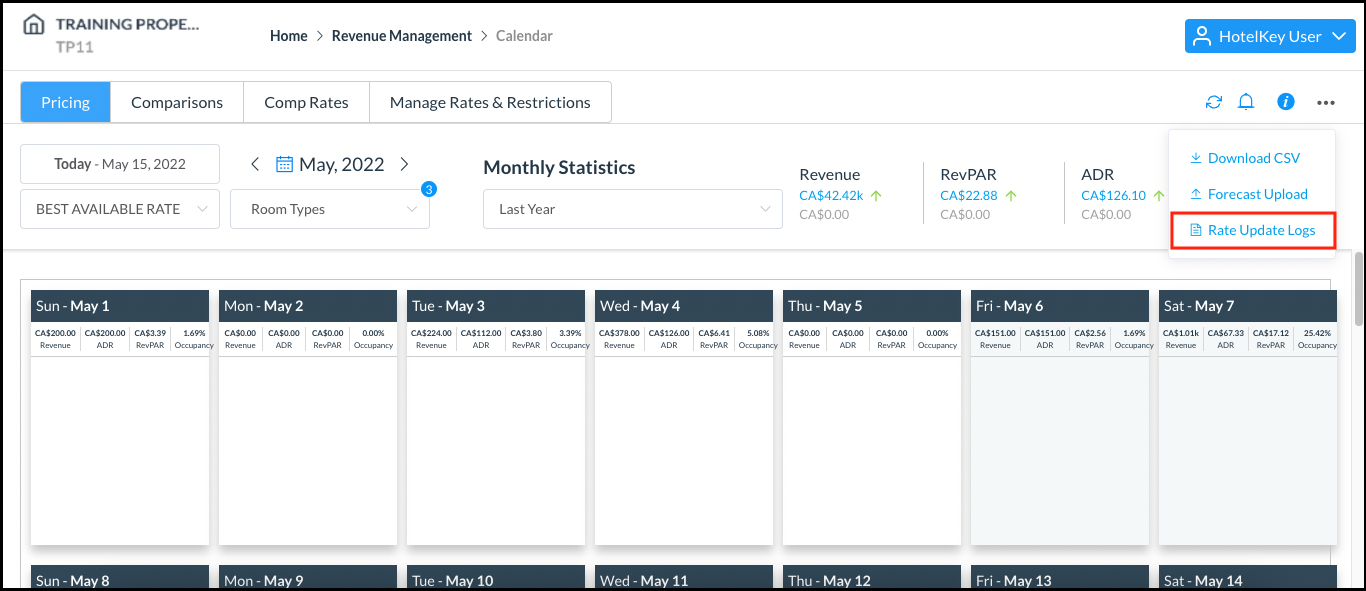The height and width of the screenshot is (591, 1366).
Task: Navigate to previous month using left chevron
Action: coord(255,163)
